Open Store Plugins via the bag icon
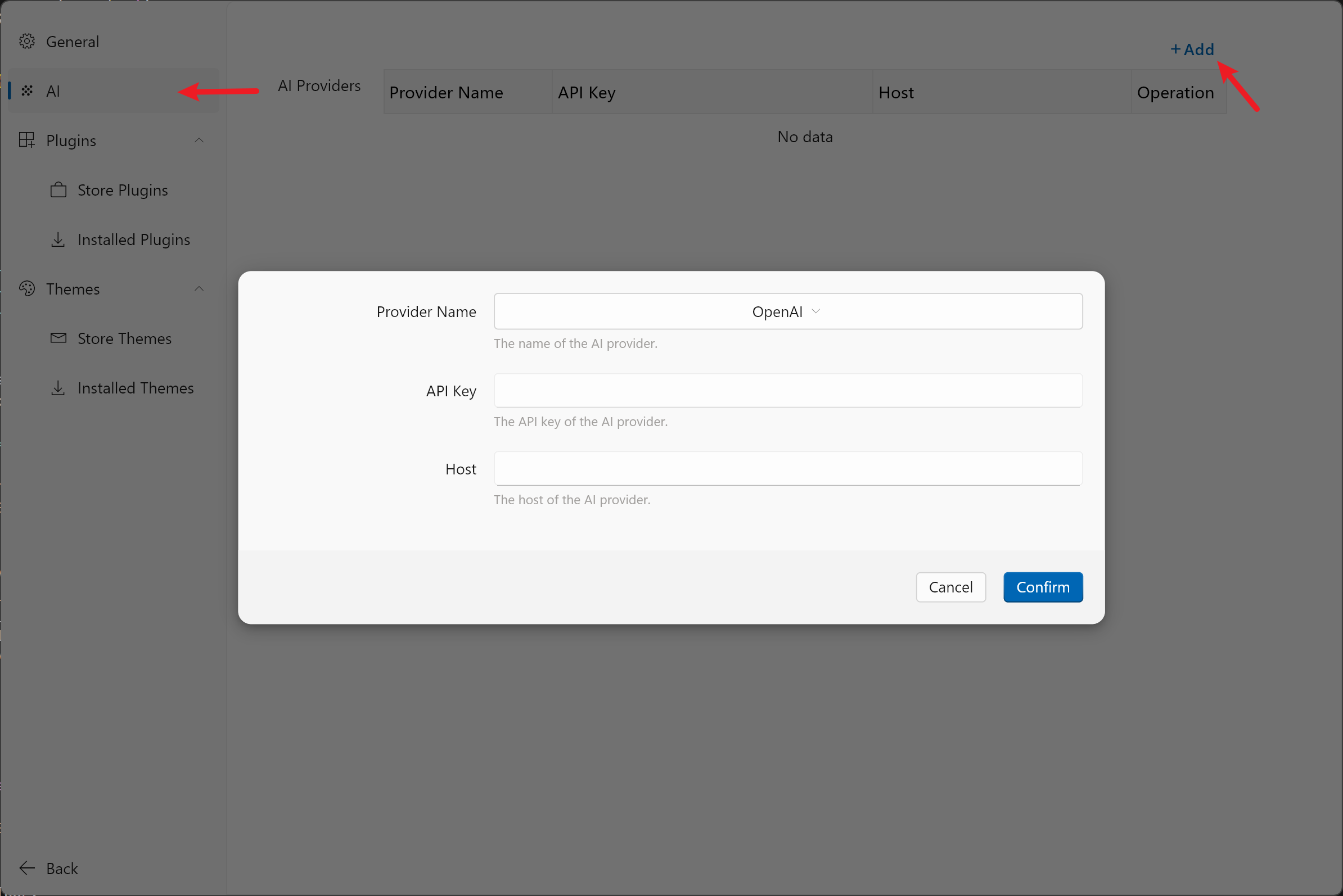The height and width of the screenshot is (896, 1343). click(58, 190)
